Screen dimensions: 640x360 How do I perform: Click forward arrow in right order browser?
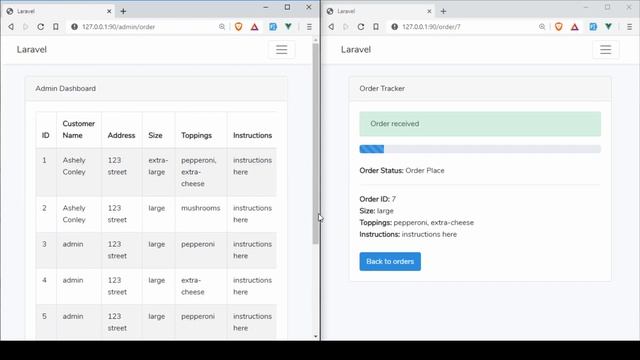346,27
